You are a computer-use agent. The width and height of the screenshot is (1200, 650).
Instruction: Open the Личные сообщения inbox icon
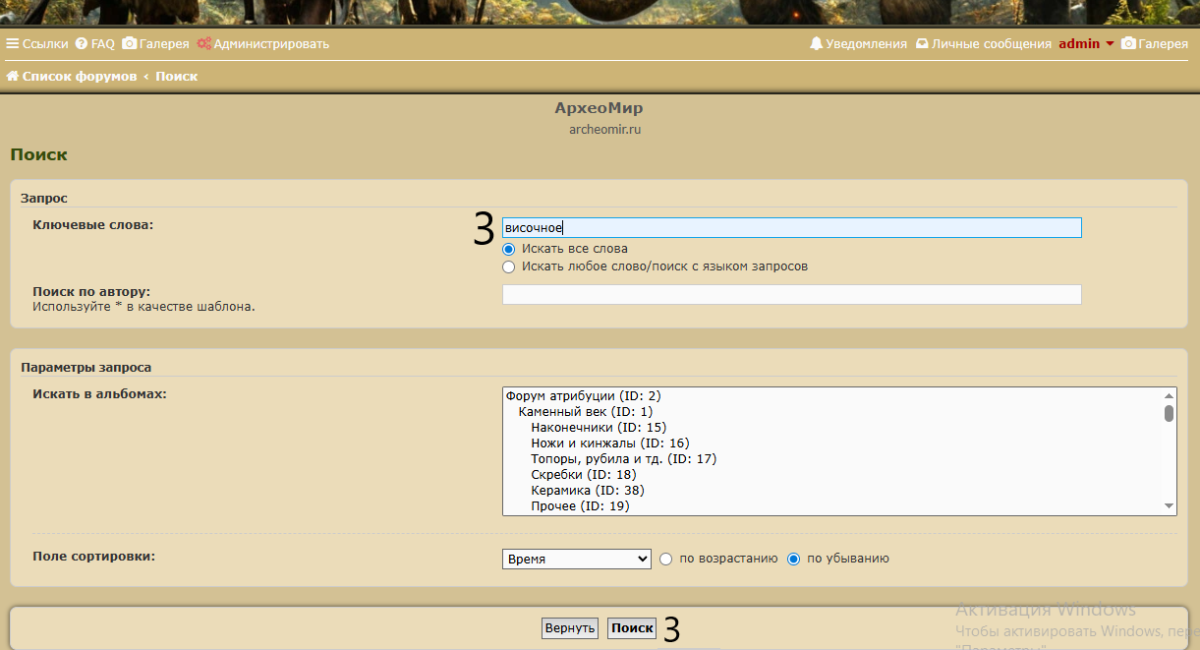(x=922, y=44)
